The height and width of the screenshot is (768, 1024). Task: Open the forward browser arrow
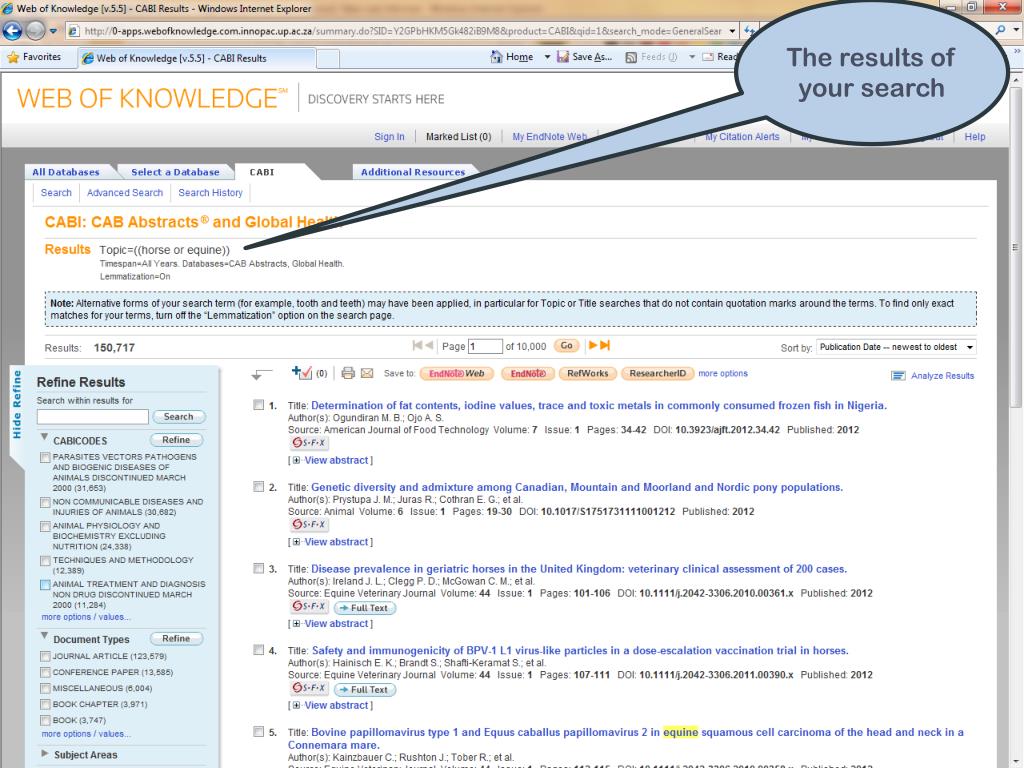[x=35, y=31]
